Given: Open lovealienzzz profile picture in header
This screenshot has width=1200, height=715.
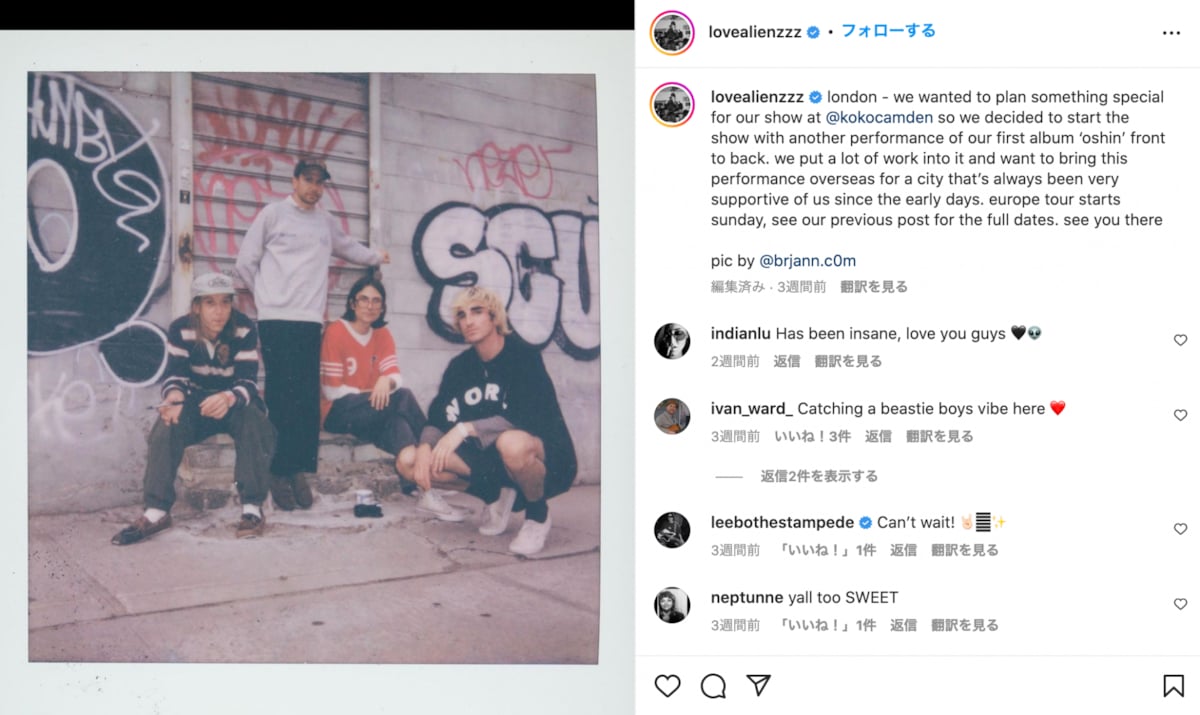Looking at the screenshot, I should coord(672,32).
